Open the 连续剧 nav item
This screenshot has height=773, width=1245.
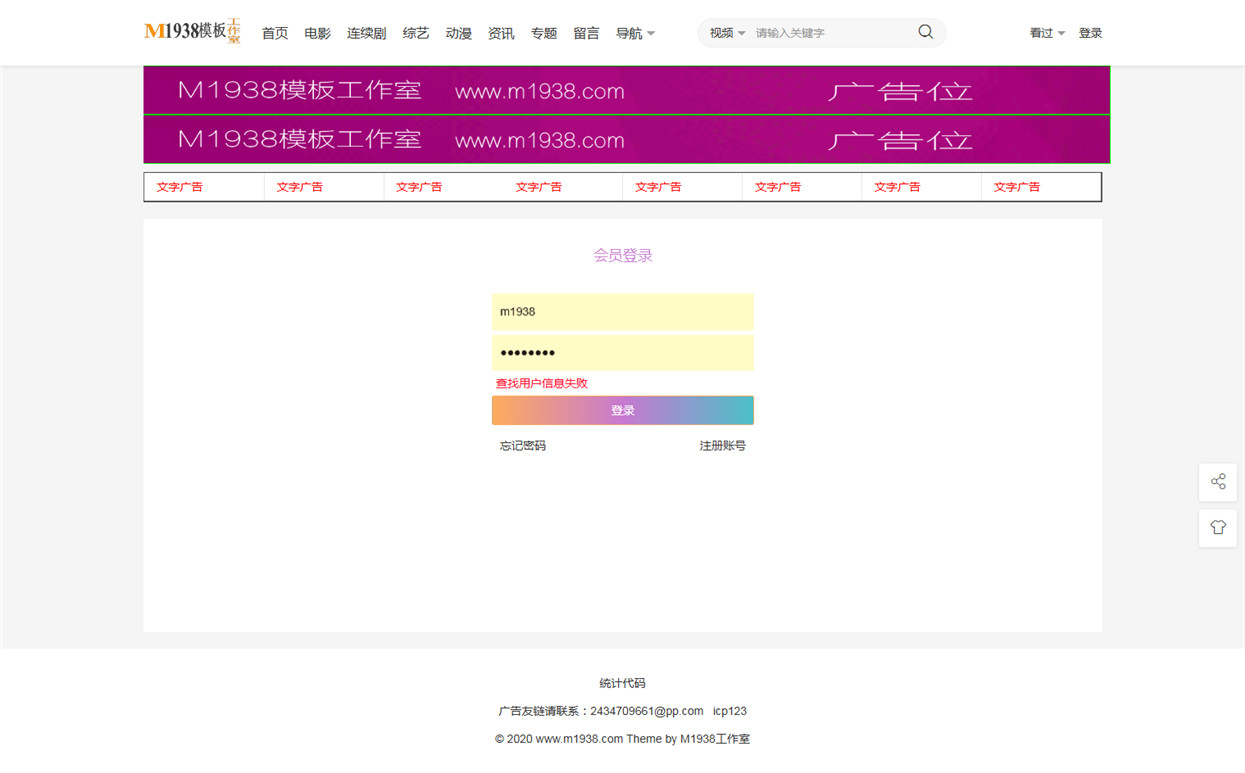(367, 33)
